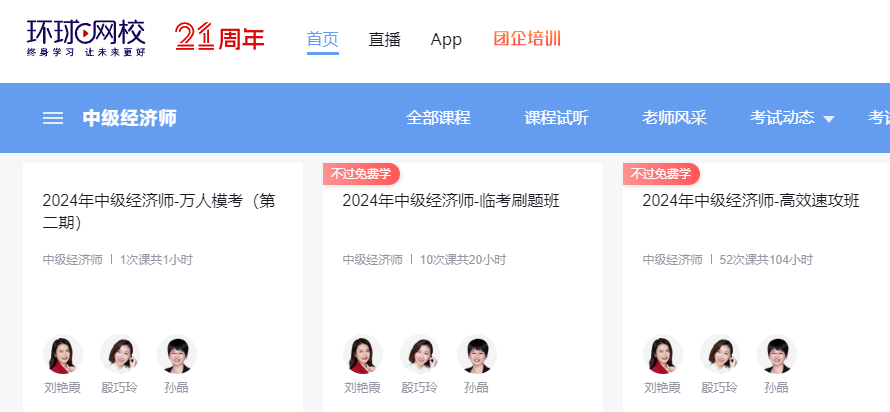Click 刘艳霞's avatar in the 万人模考 card
The image size is (890, 412).
[x=63, y=354]
